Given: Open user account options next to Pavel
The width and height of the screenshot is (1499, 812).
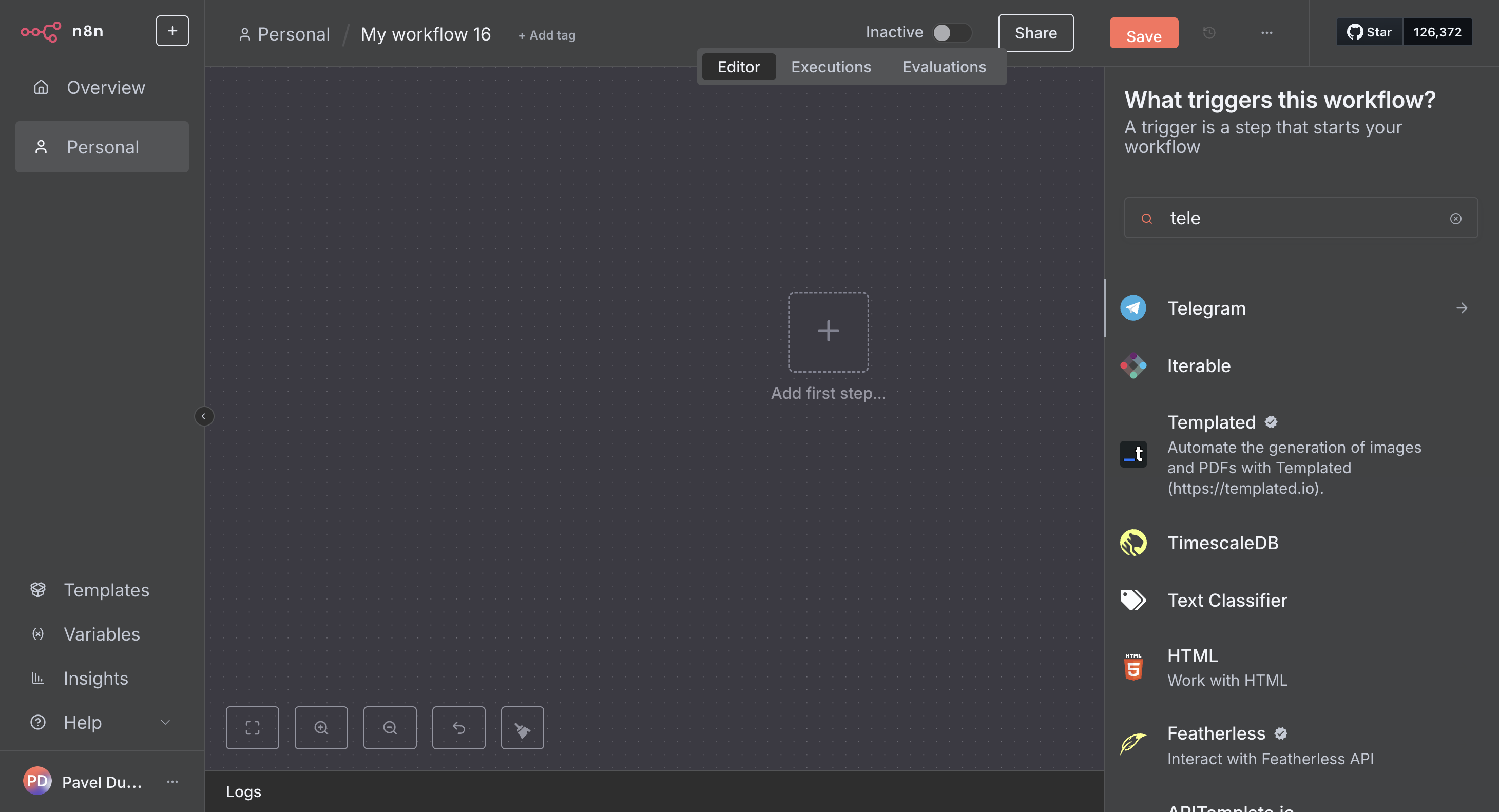Looking at the screenshot, I should [172, 781].
